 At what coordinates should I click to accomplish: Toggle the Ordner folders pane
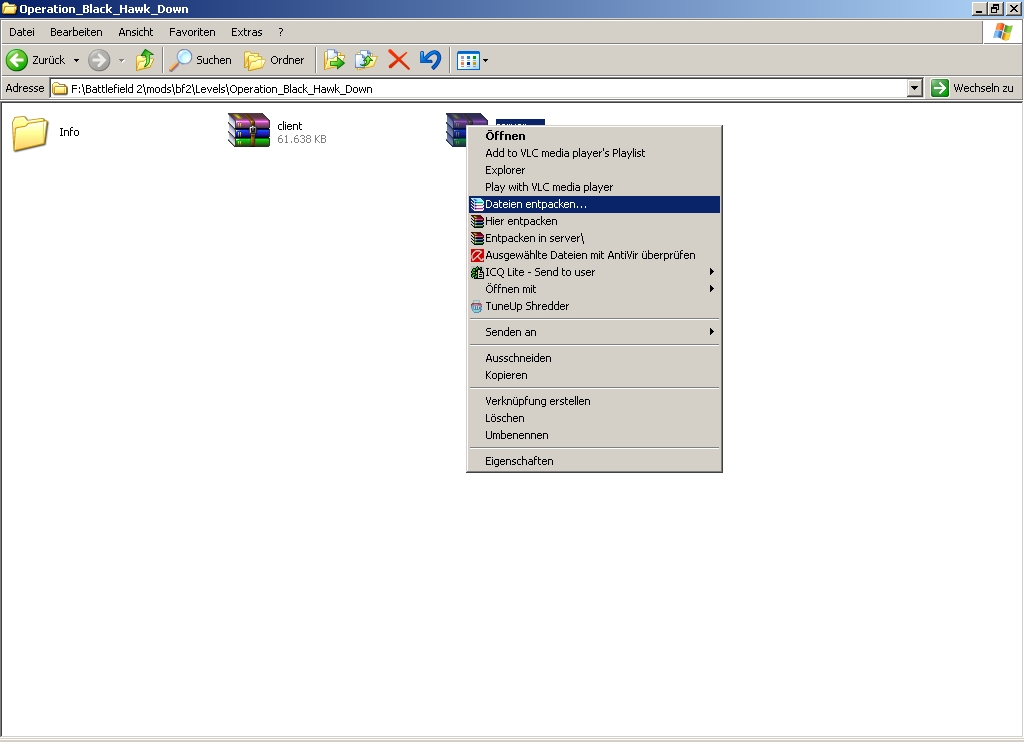pos(274,60)
